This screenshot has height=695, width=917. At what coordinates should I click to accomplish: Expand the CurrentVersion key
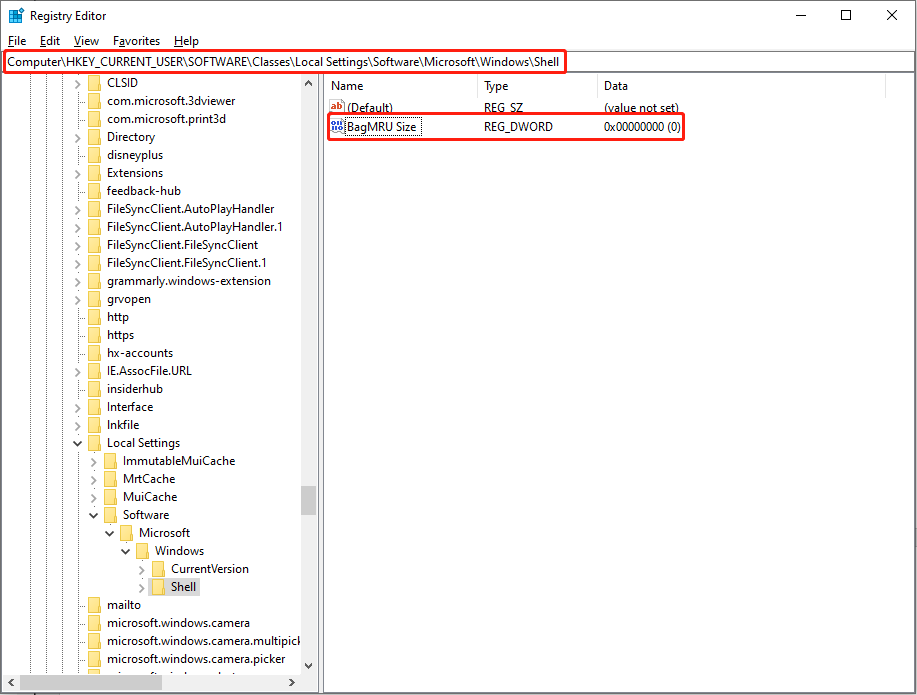(140, 569)
